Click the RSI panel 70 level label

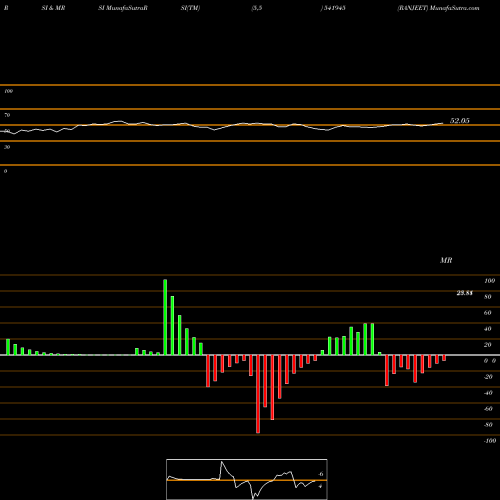tap(7, 115)
